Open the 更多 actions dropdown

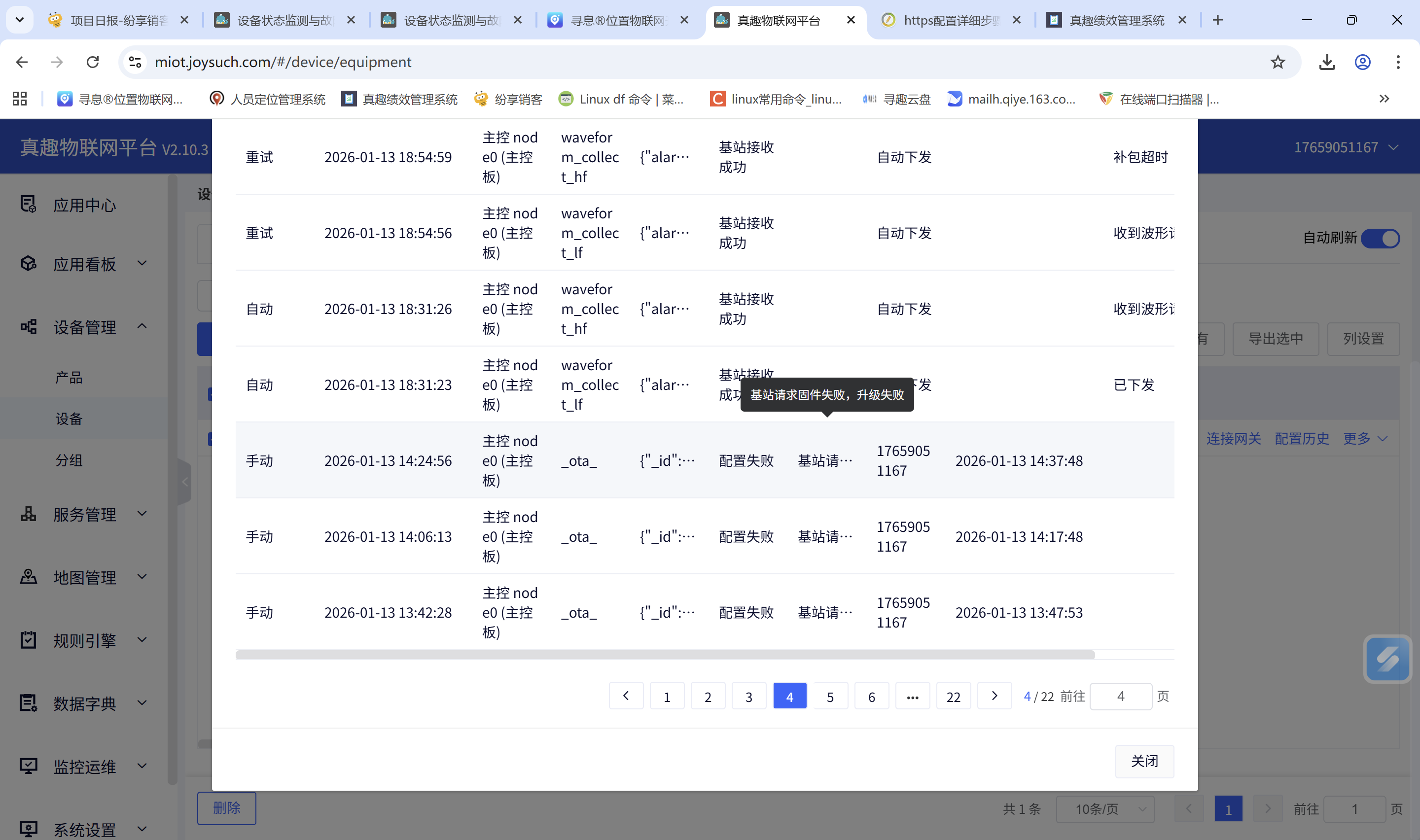(1365, 439)
